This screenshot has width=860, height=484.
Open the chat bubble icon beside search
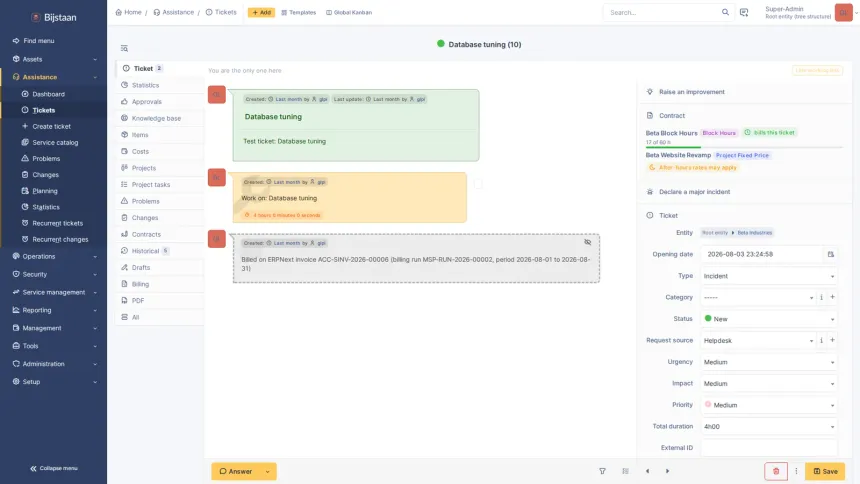(x=744, y=12)
